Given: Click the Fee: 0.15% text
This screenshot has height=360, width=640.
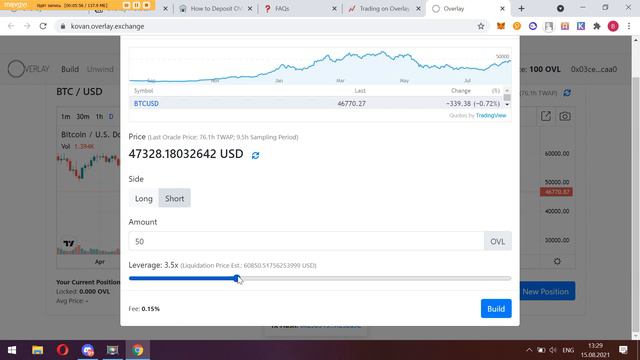Looking at the screenshot, I should tap(144, 309).
